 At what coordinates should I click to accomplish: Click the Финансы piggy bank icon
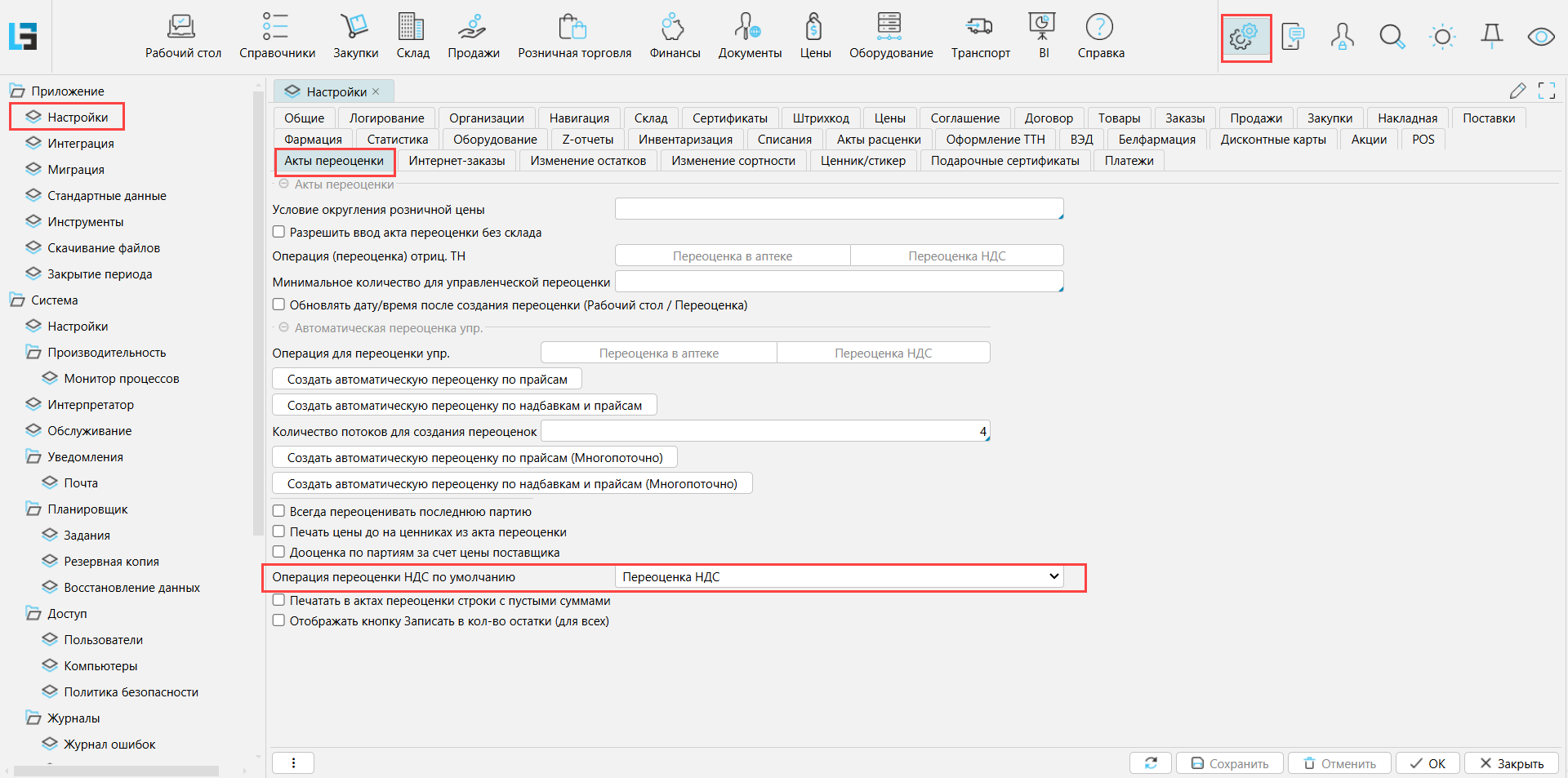[x=674, y=36]
